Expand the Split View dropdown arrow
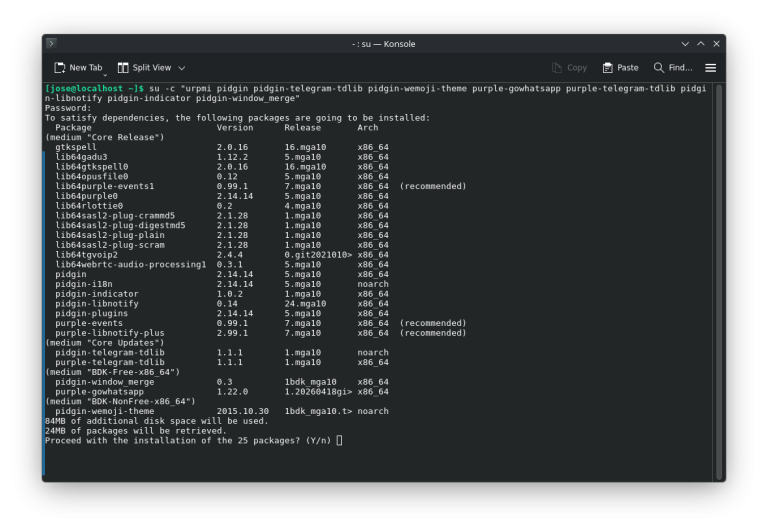The width and height of the screenshot is (768, 532). point(182,68)
